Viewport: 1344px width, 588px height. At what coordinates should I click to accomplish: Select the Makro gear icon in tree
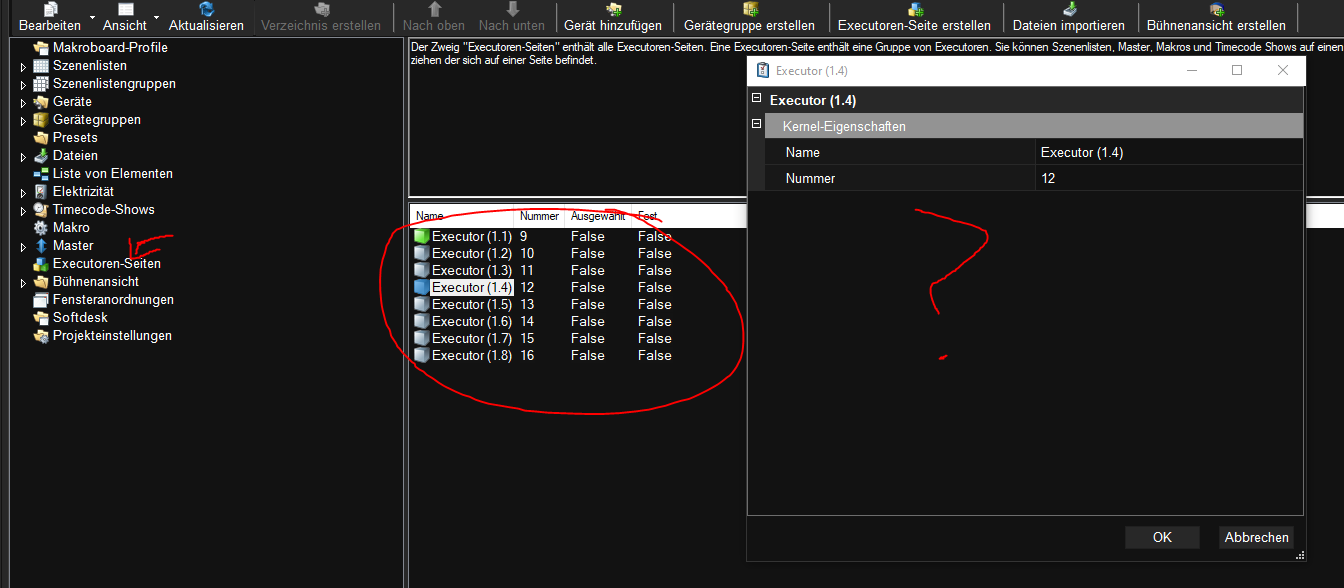41,228
